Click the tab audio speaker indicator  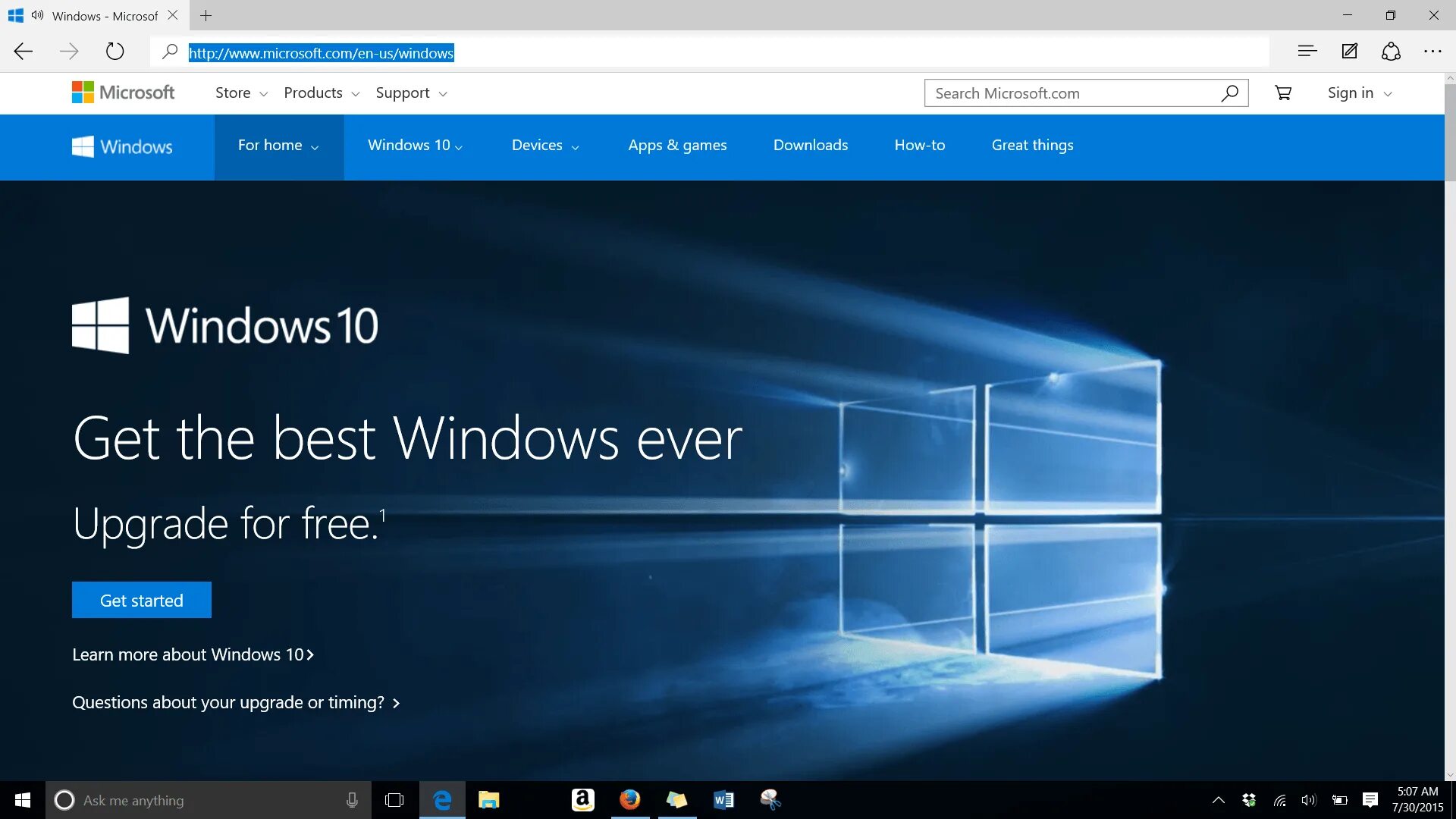pos(37,15)
